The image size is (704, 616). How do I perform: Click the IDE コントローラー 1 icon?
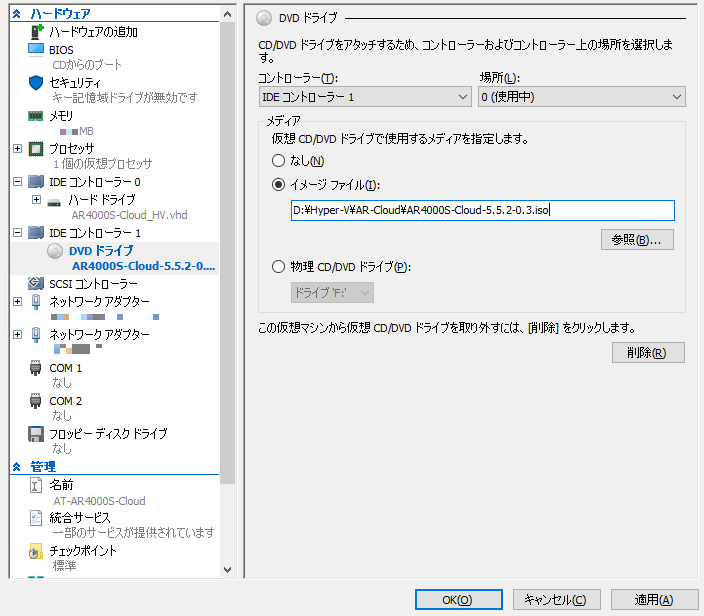coord(36,233)
